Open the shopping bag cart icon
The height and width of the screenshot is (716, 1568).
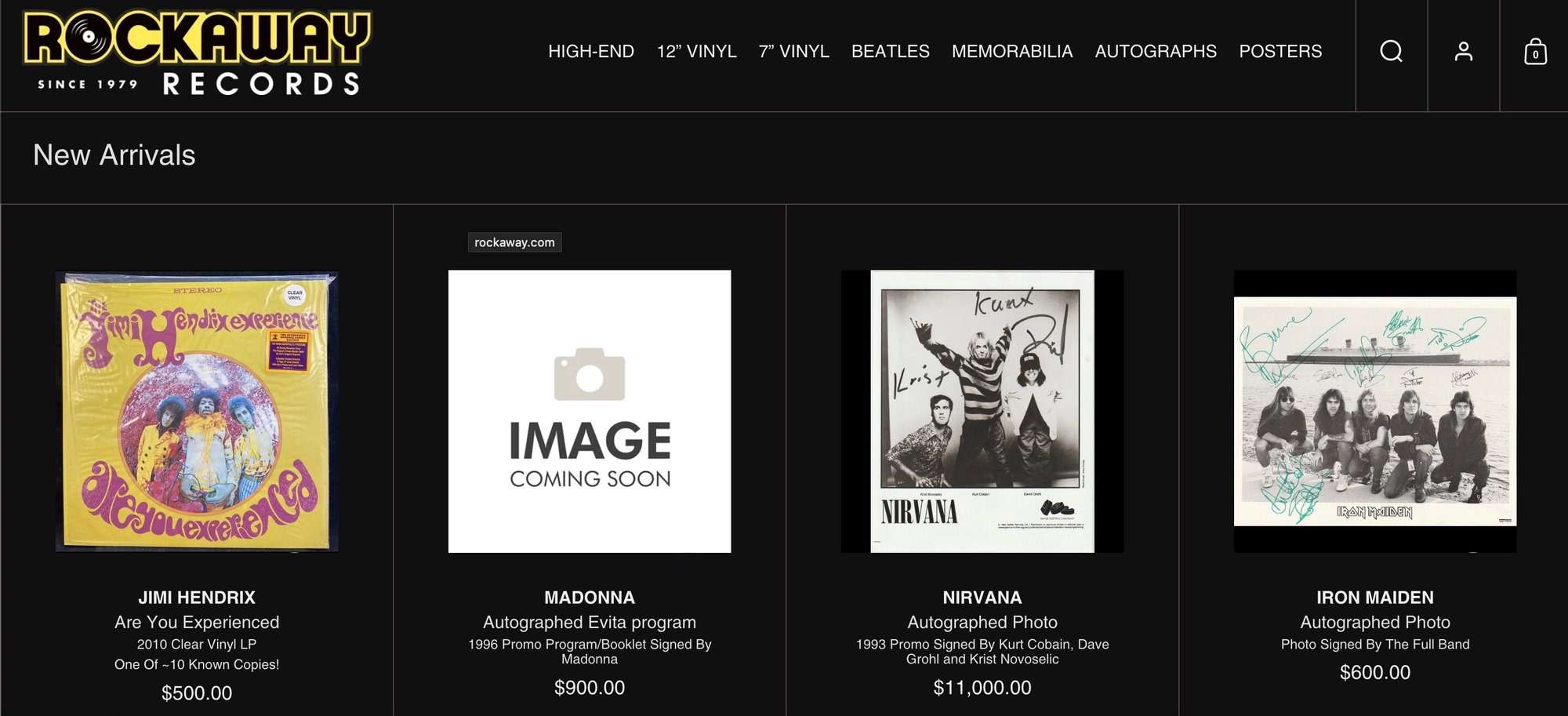tap(1535, 52)
